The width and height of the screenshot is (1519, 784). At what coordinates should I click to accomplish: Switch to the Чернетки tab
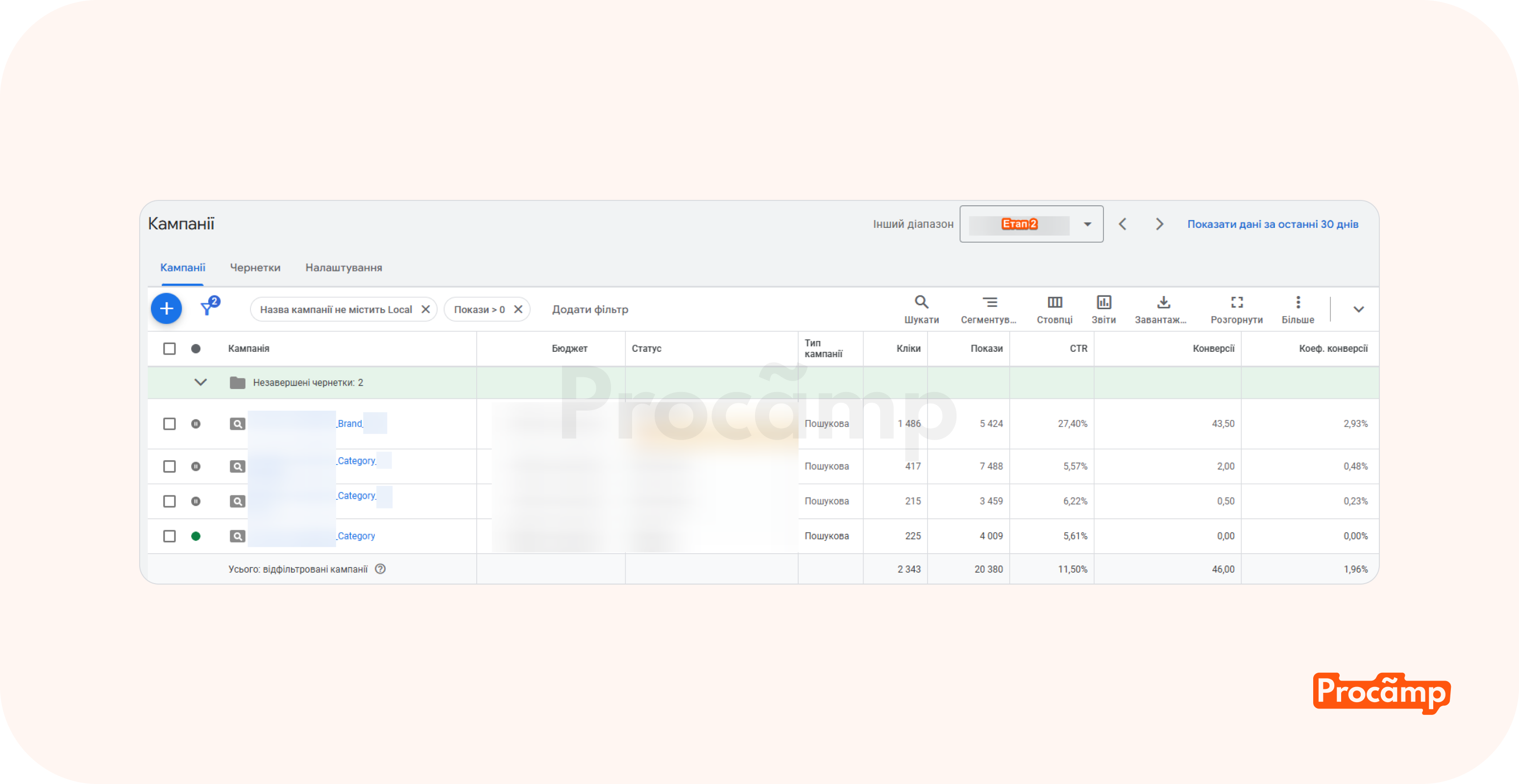tap(255, 268)
